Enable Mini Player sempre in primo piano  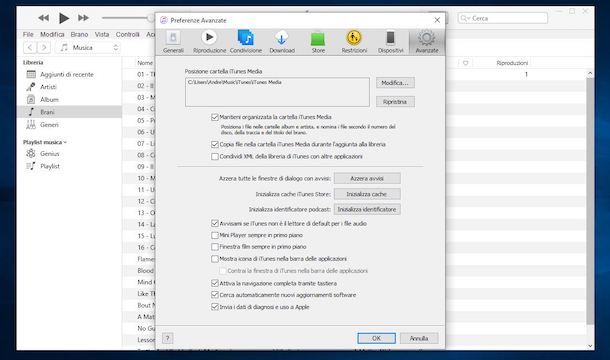click(x=215, y=235)
